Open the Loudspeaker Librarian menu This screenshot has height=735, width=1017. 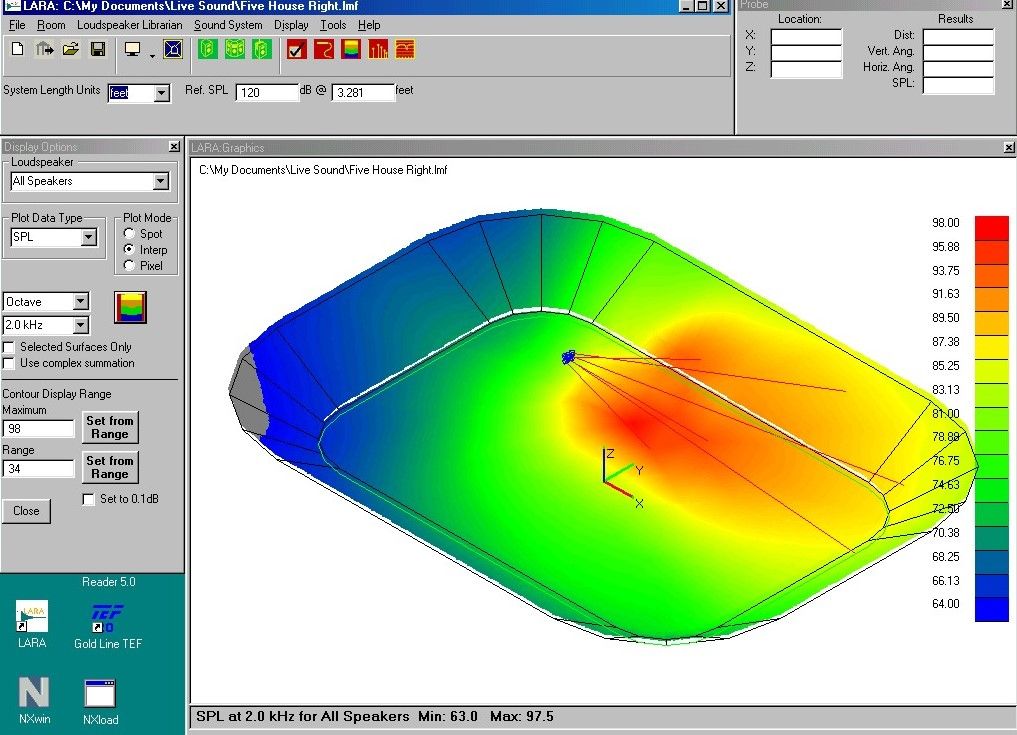tap(129, 25)
